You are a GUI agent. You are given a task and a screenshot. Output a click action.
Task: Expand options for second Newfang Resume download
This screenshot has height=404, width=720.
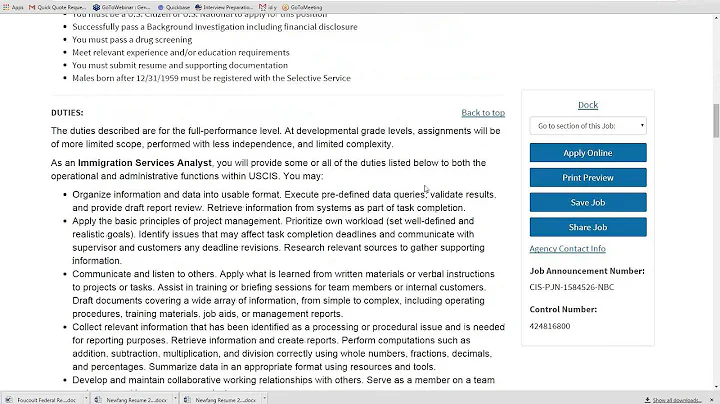[x=264, y=398]
